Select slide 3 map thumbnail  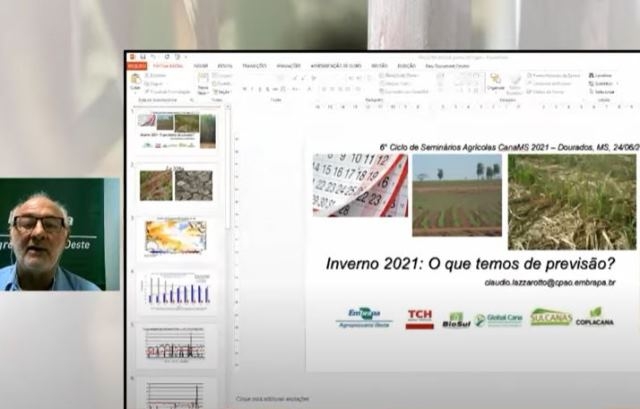coord(176,238)
